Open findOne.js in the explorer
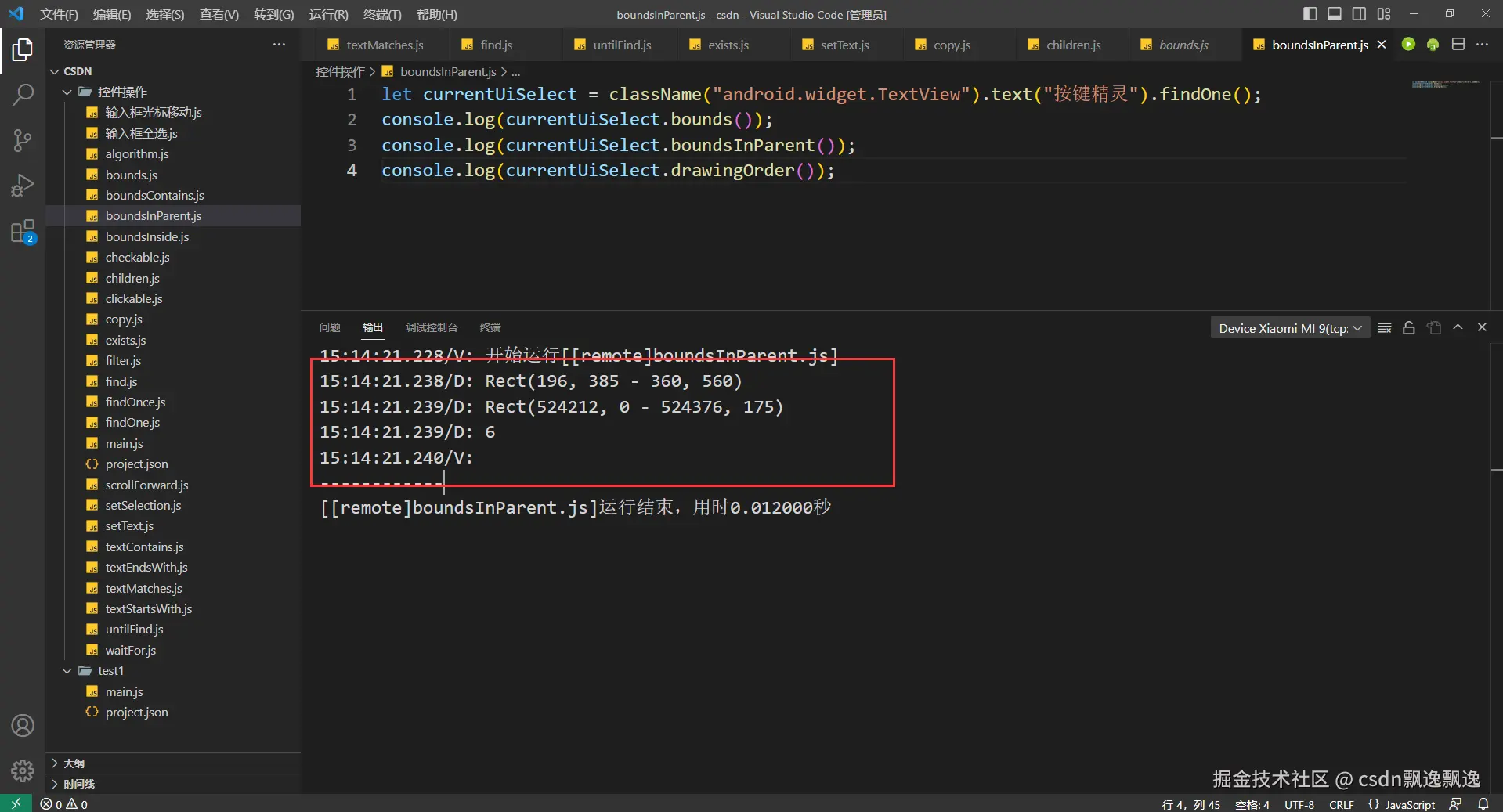 [132, 423]
